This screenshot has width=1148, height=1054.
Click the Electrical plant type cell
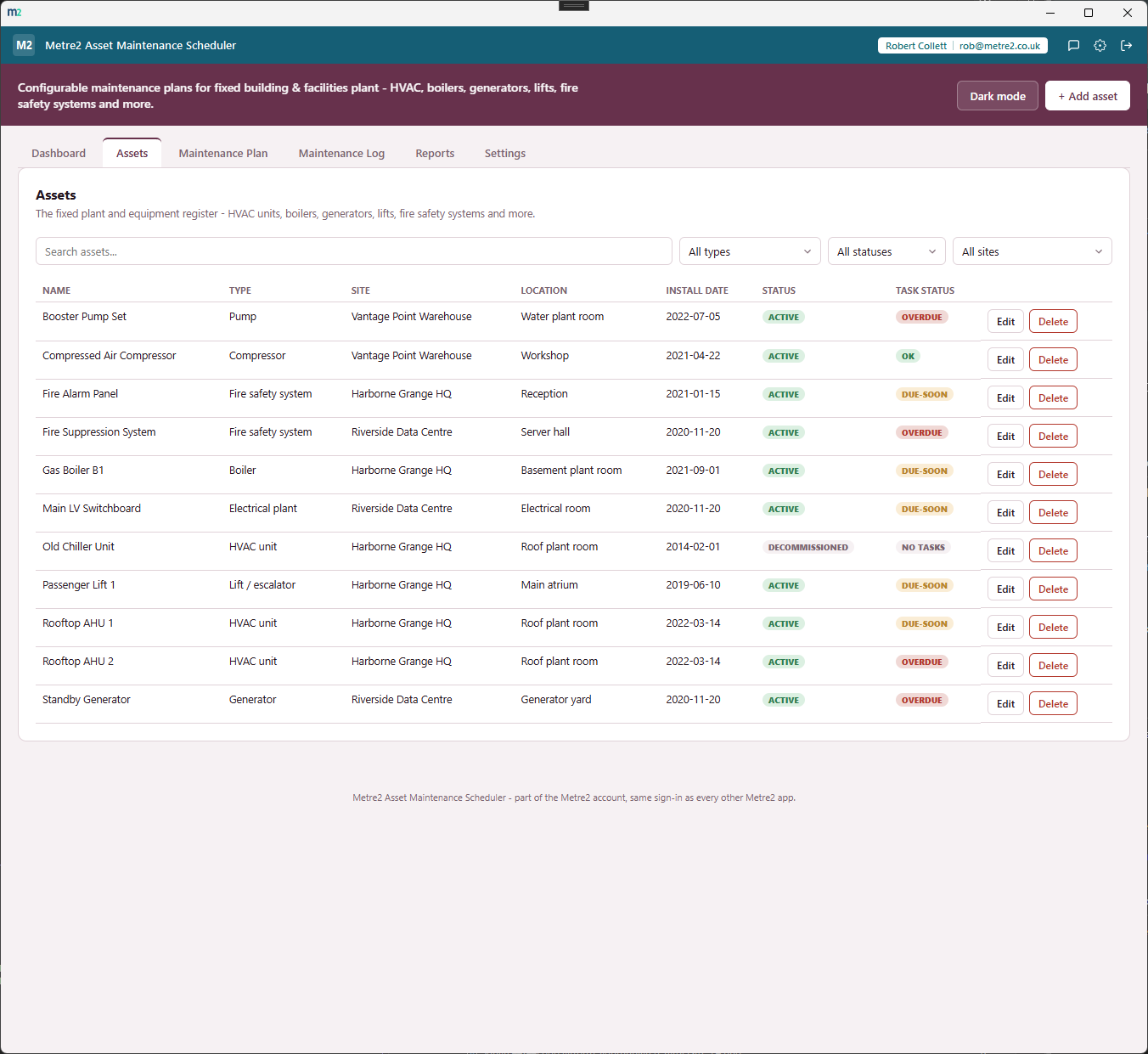pos(263,509)
